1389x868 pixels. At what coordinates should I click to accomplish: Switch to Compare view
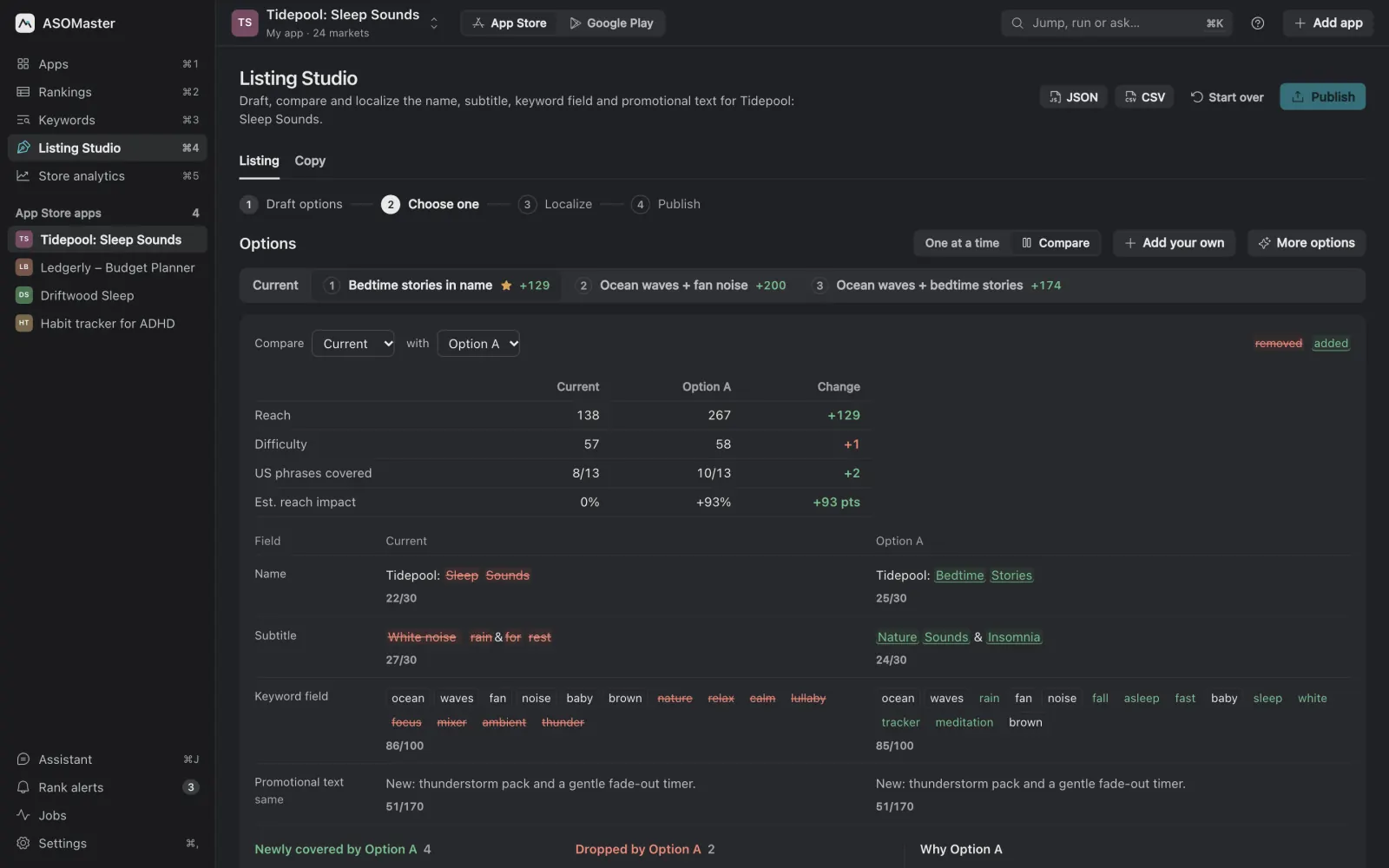[x=1055, y=243]
